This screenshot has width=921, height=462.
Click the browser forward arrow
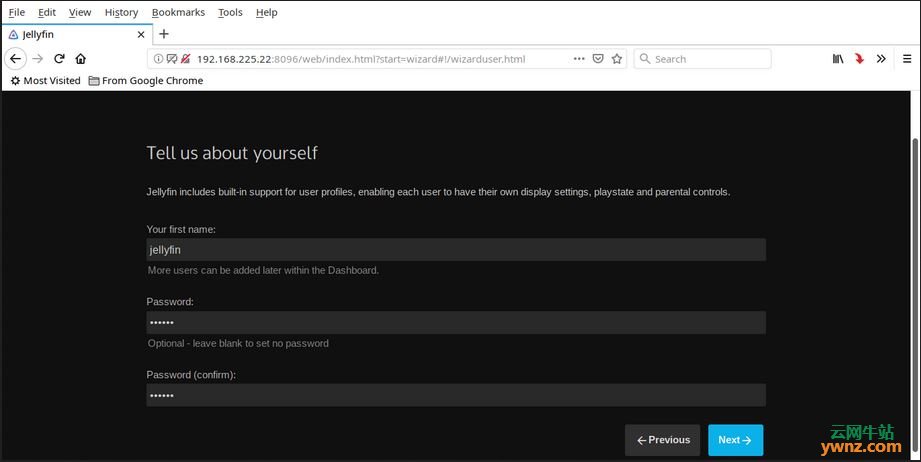point(38,59)
